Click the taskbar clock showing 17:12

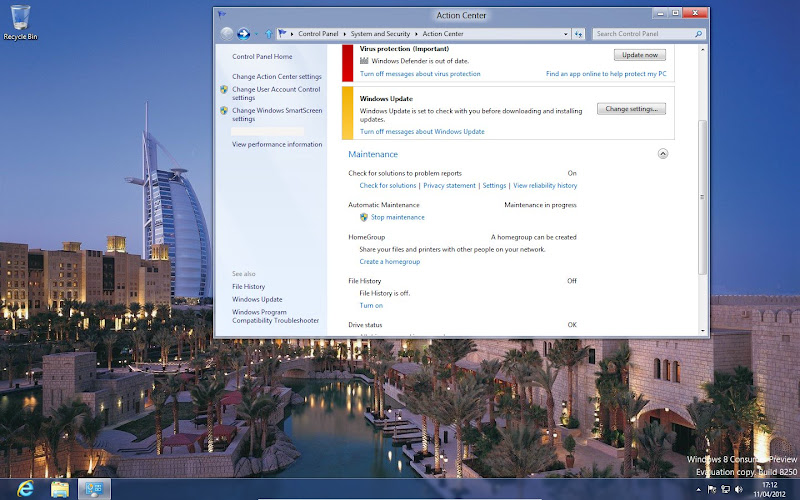point(770,489)
